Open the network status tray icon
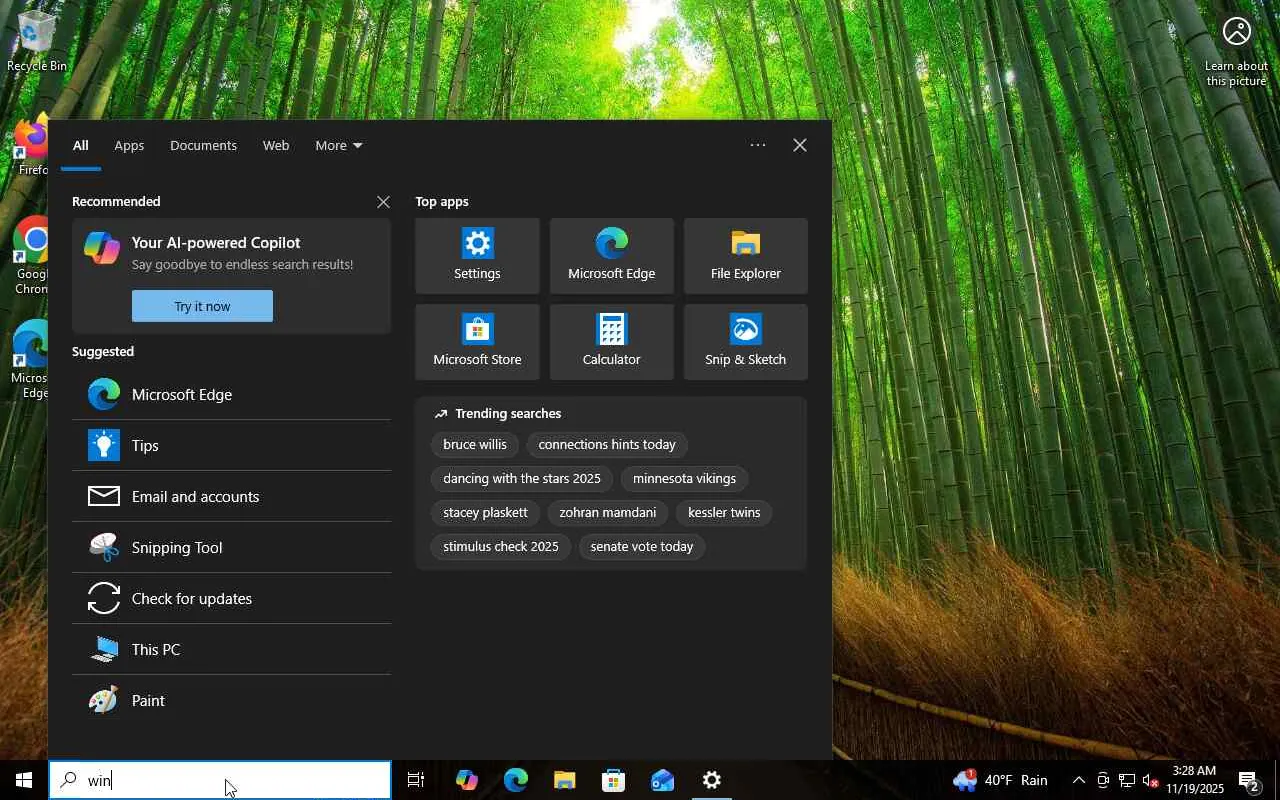 coord(1126,780)
